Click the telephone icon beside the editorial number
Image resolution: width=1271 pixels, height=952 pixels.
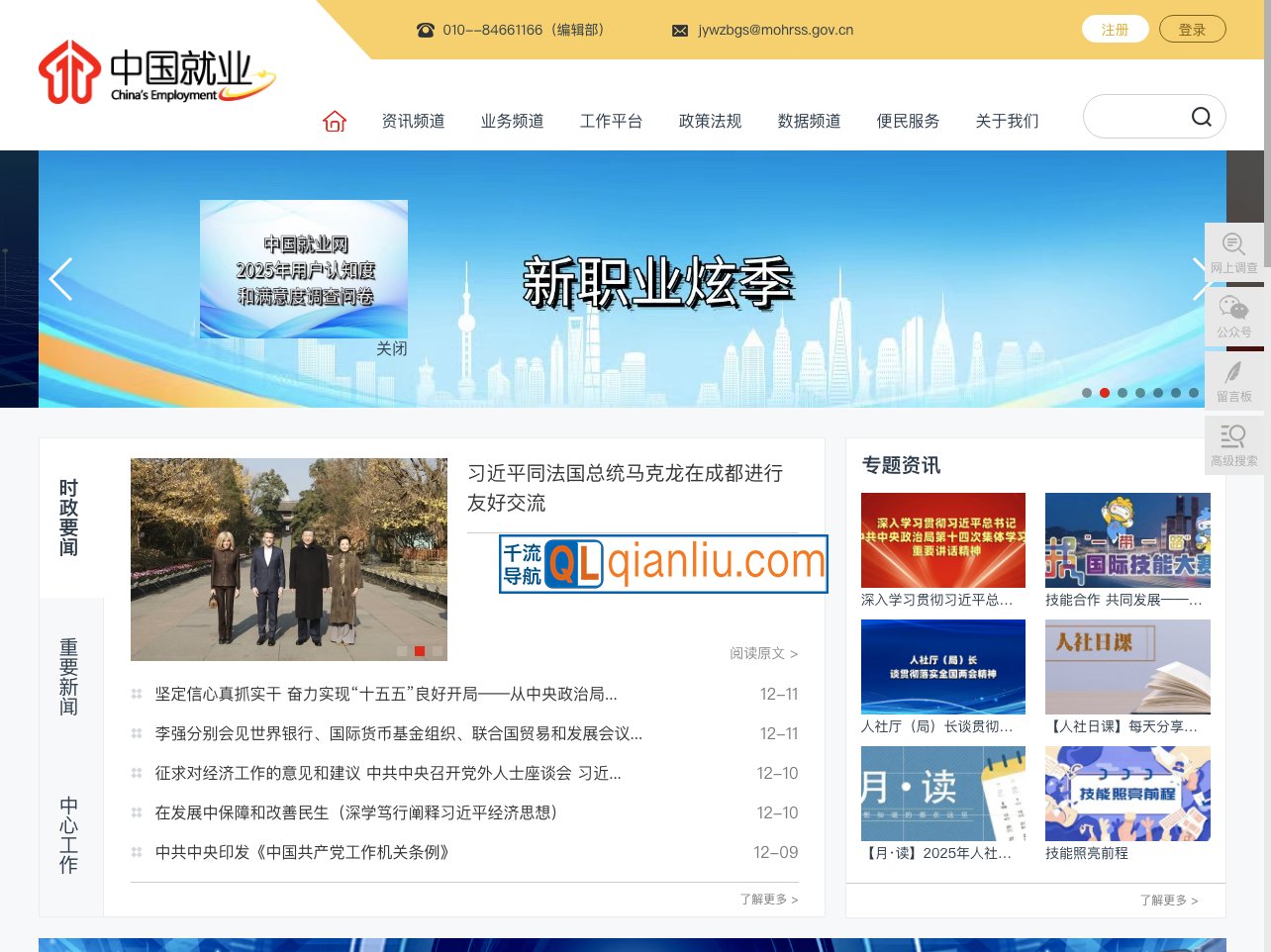click(426, 30)
